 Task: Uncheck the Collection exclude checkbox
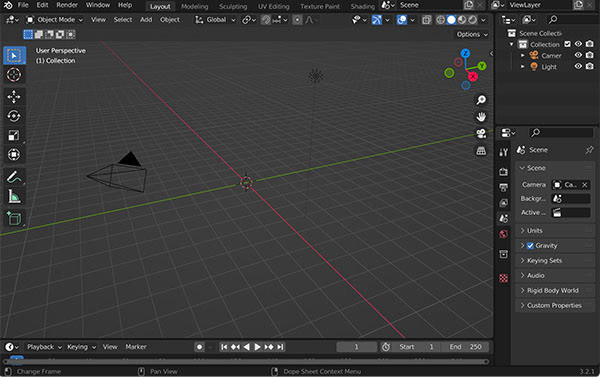click(567, 44)
